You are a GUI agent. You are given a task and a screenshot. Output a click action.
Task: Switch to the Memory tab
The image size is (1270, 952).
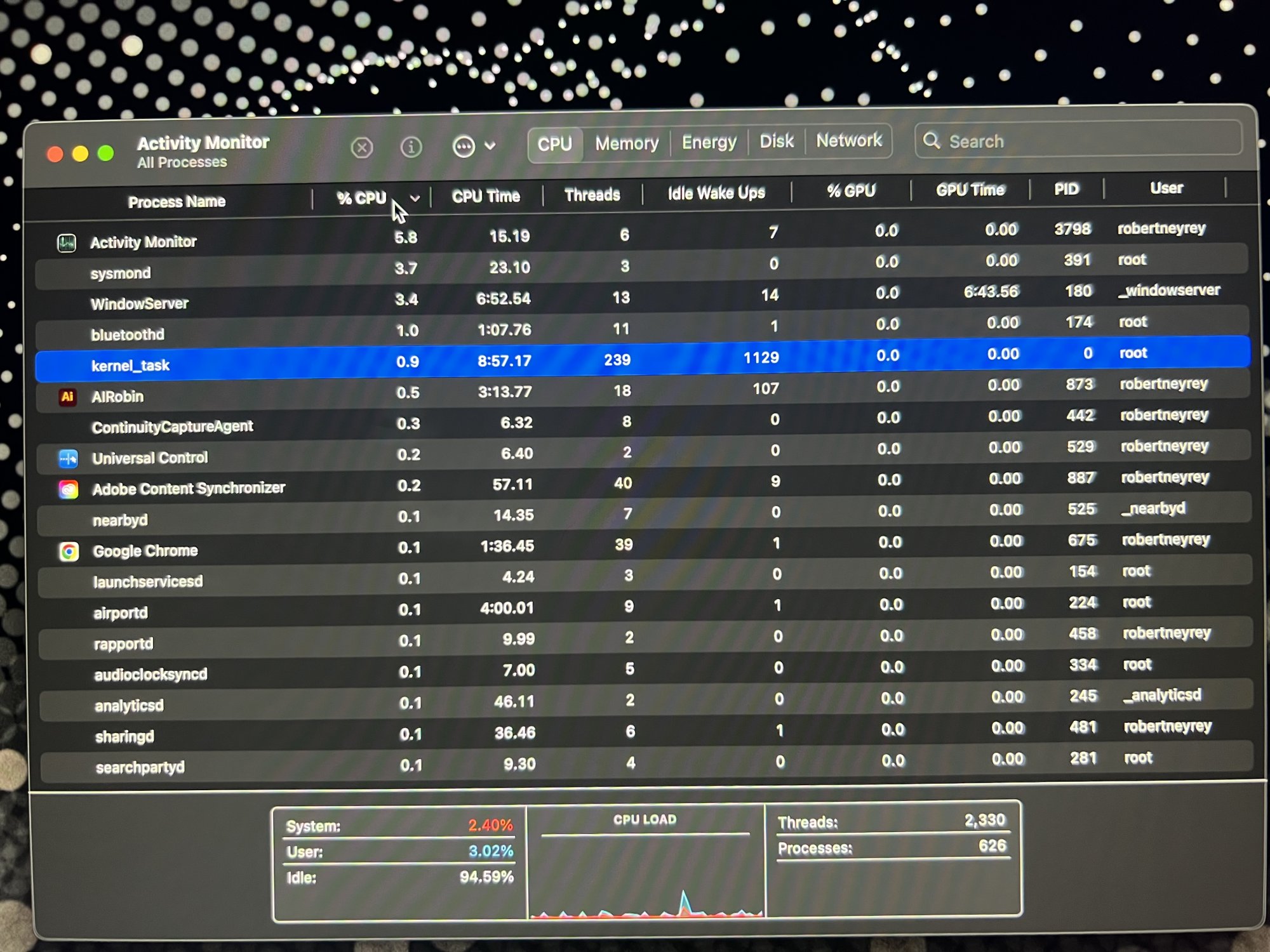(627, 143)
